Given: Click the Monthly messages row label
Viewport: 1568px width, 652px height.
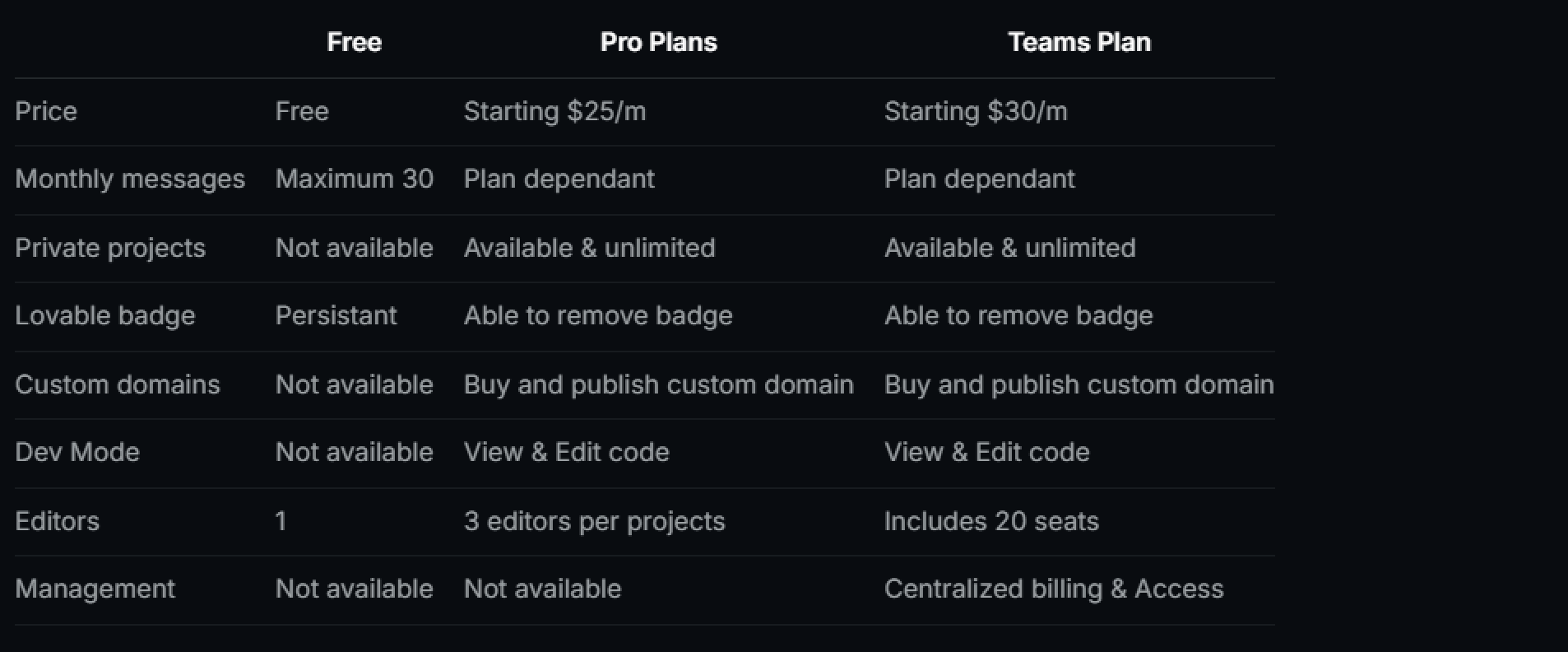Looking at the screenshot, I should 130,179.
